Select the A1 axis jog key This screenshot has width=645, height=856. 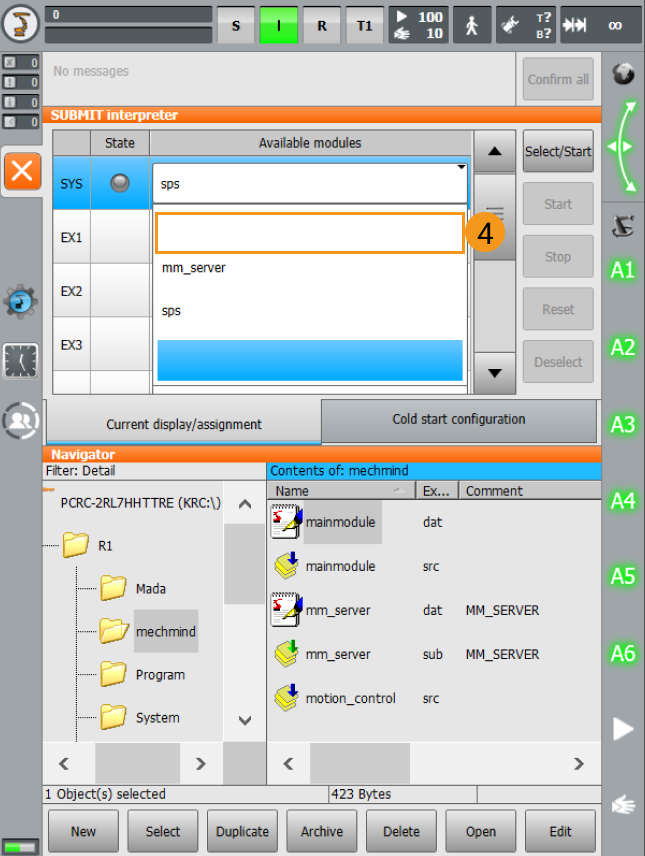coord(623,270)
